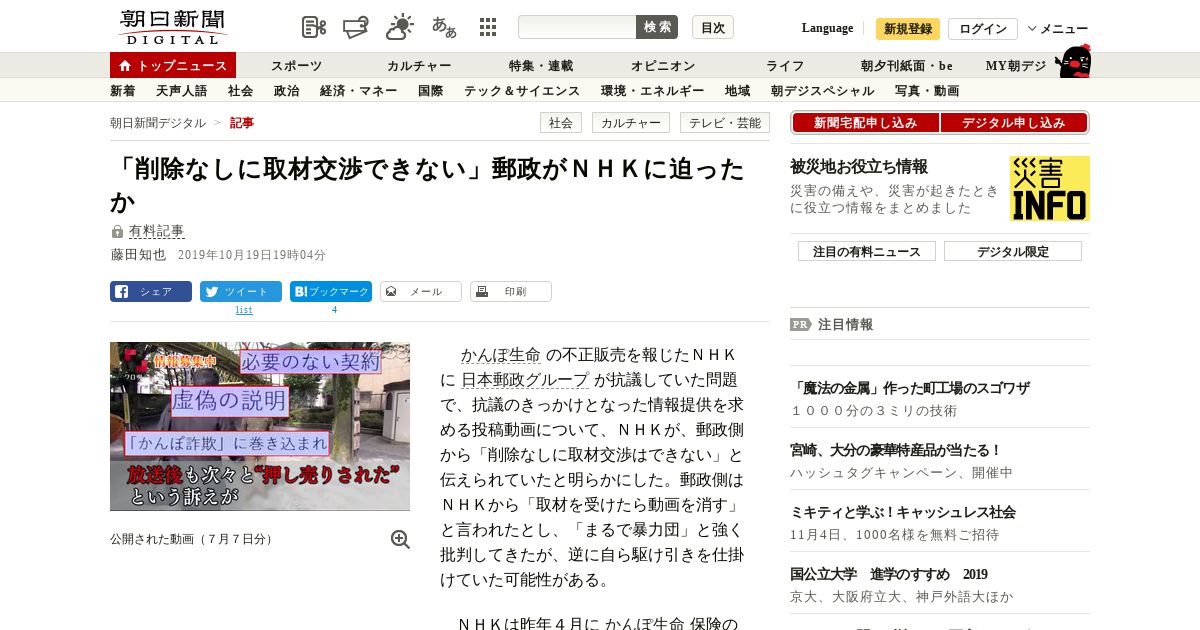This screenshot has height=630, width=1200.
Task: Open the news list icon in header
Action: (314, 27)
